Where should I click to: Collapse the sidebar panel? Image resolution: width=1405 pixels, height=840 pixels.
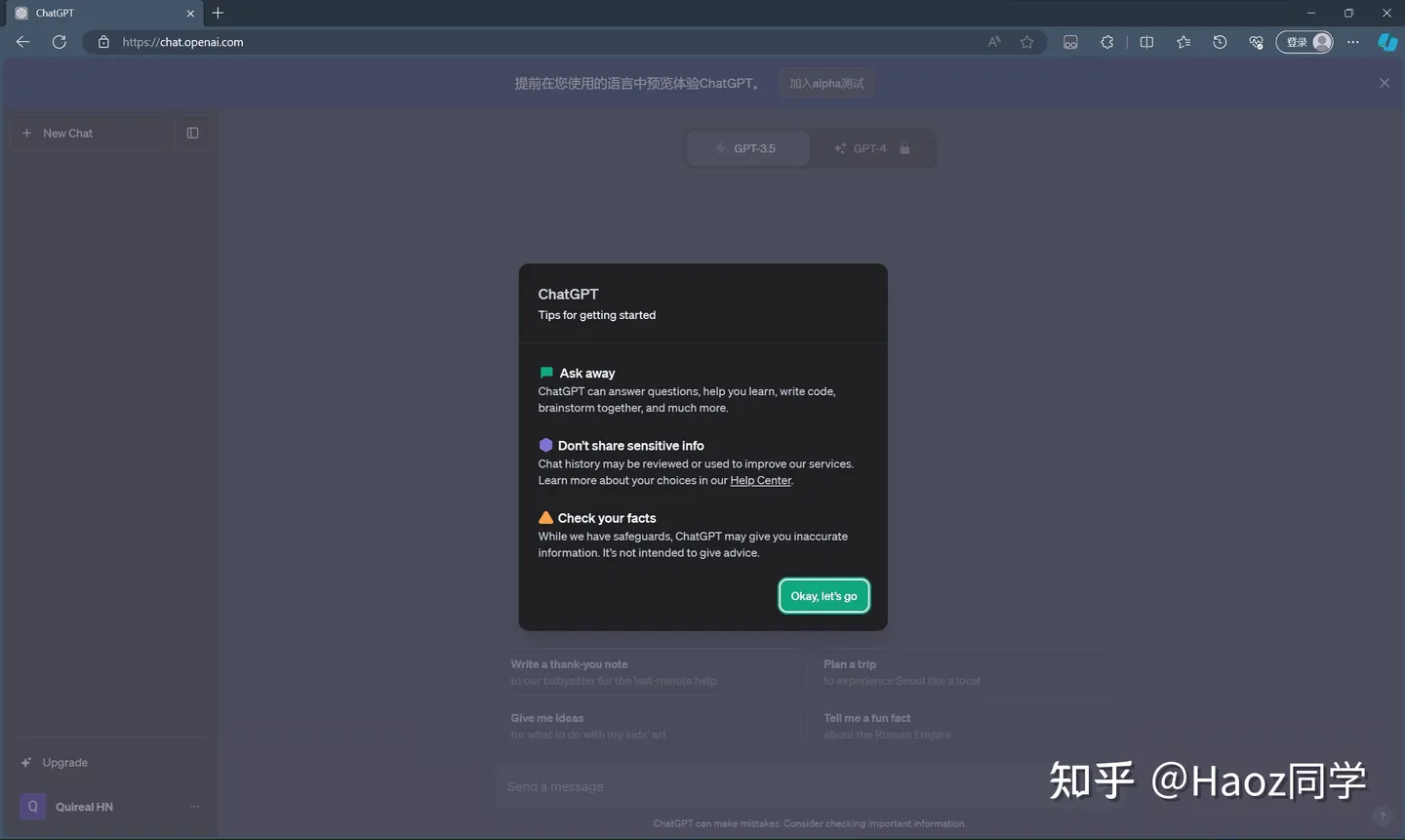click(x=192, y=133)
